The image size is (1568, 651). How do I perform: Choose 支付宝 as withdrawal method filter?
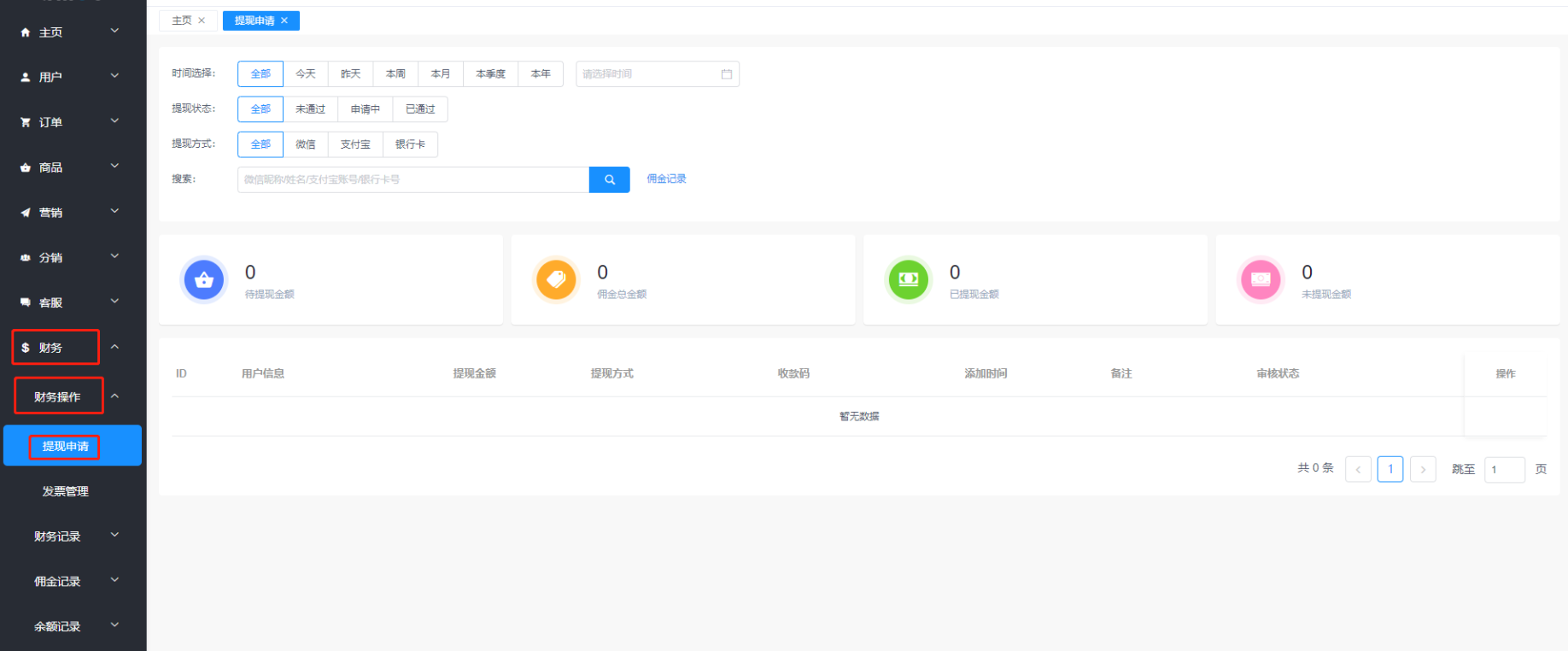(355, 144)
